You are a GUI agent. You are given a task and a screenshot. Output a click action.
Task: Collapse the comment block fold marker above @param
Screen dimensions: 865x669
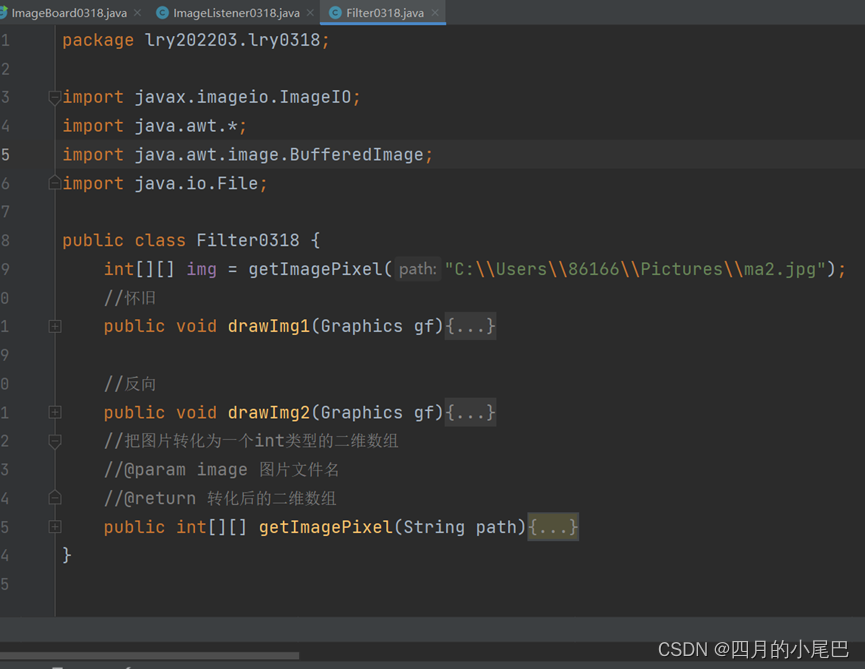[x=55, y=441]
